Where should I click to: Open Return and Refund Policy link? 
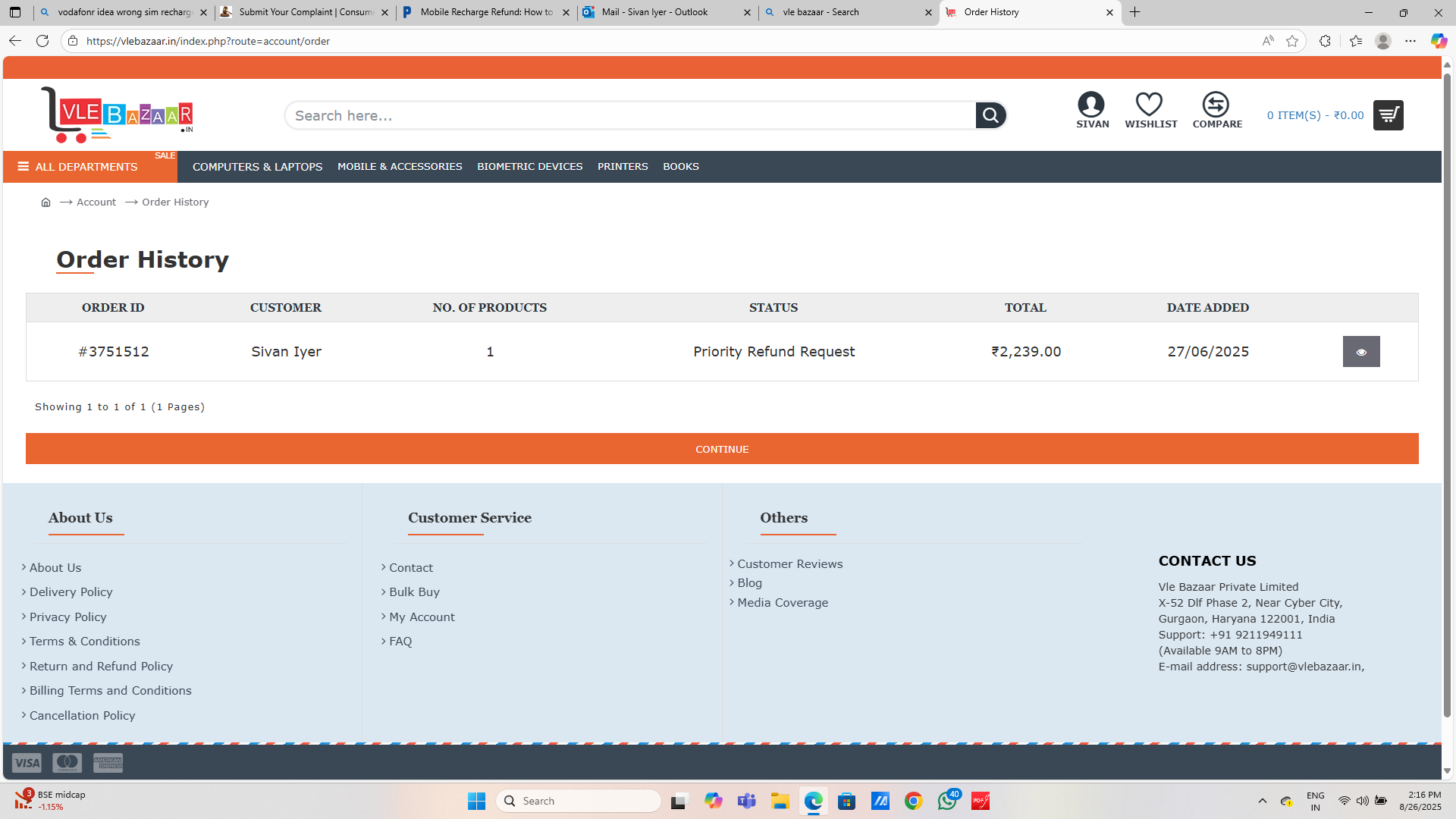pos(101,666)
